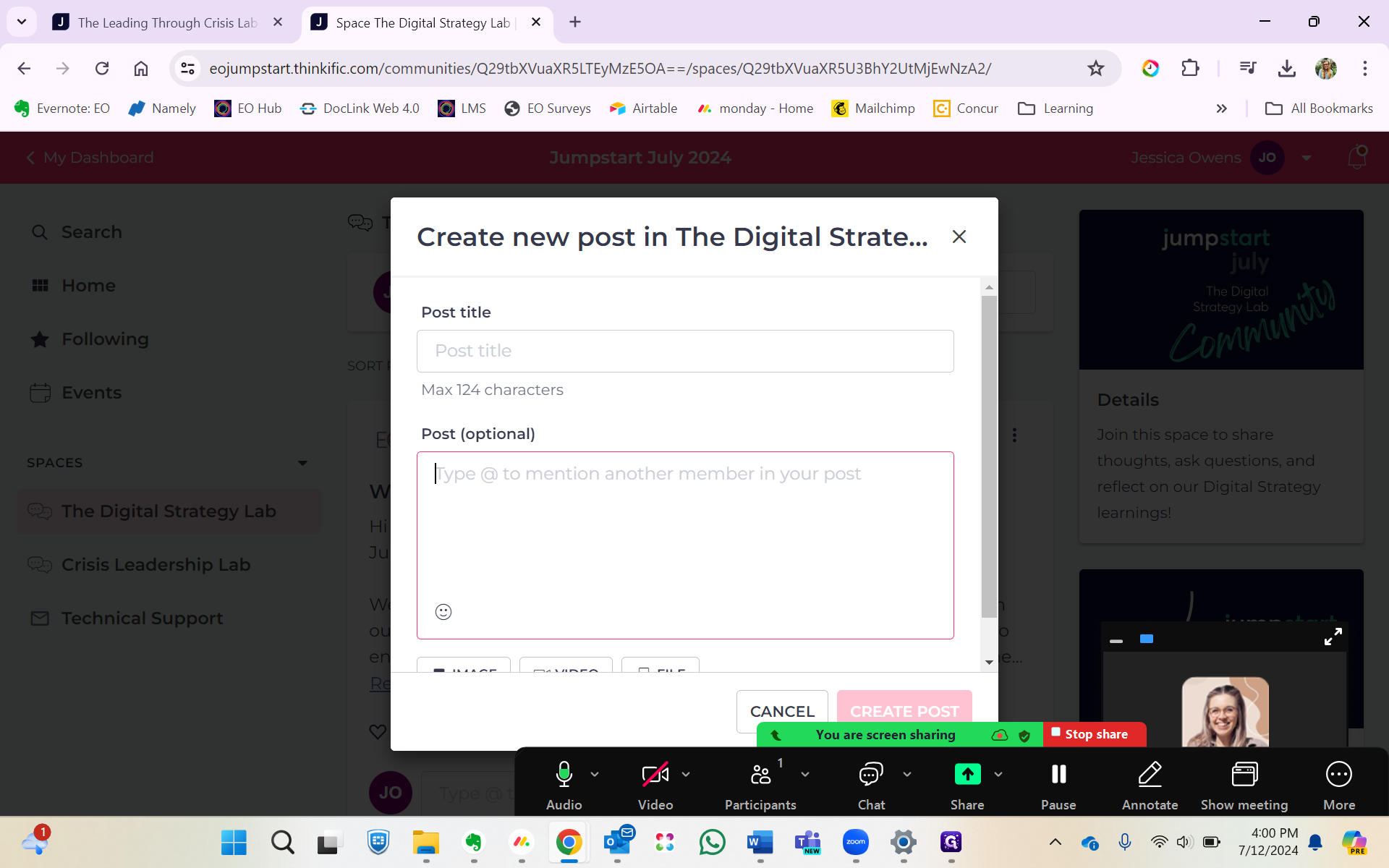Open Windows Start menu
Viewport: 1389px width, 868px height.
tap(234, 842)
